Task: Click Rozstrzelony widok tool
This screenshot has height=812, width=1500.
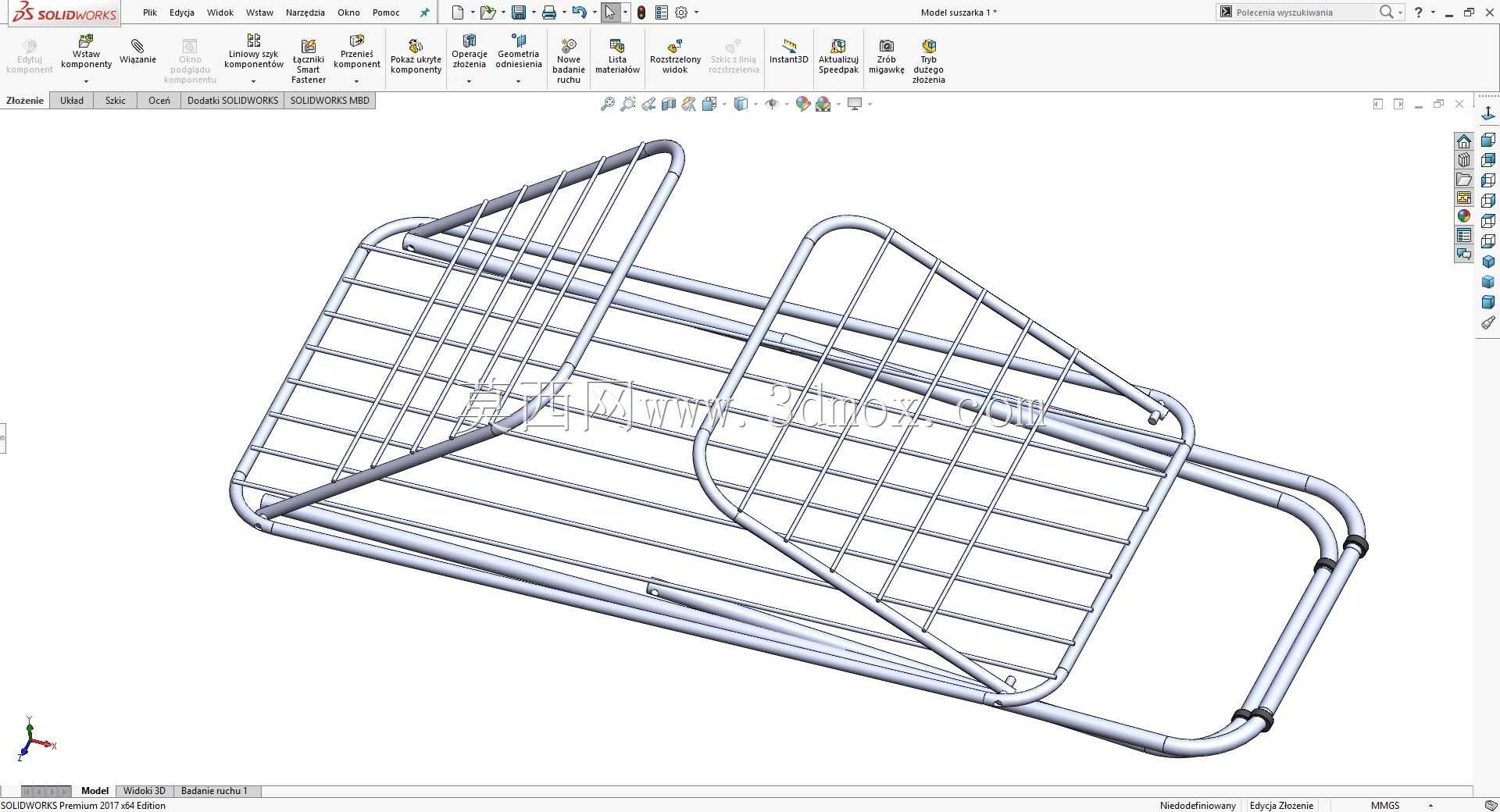Action: pos(675,56)
